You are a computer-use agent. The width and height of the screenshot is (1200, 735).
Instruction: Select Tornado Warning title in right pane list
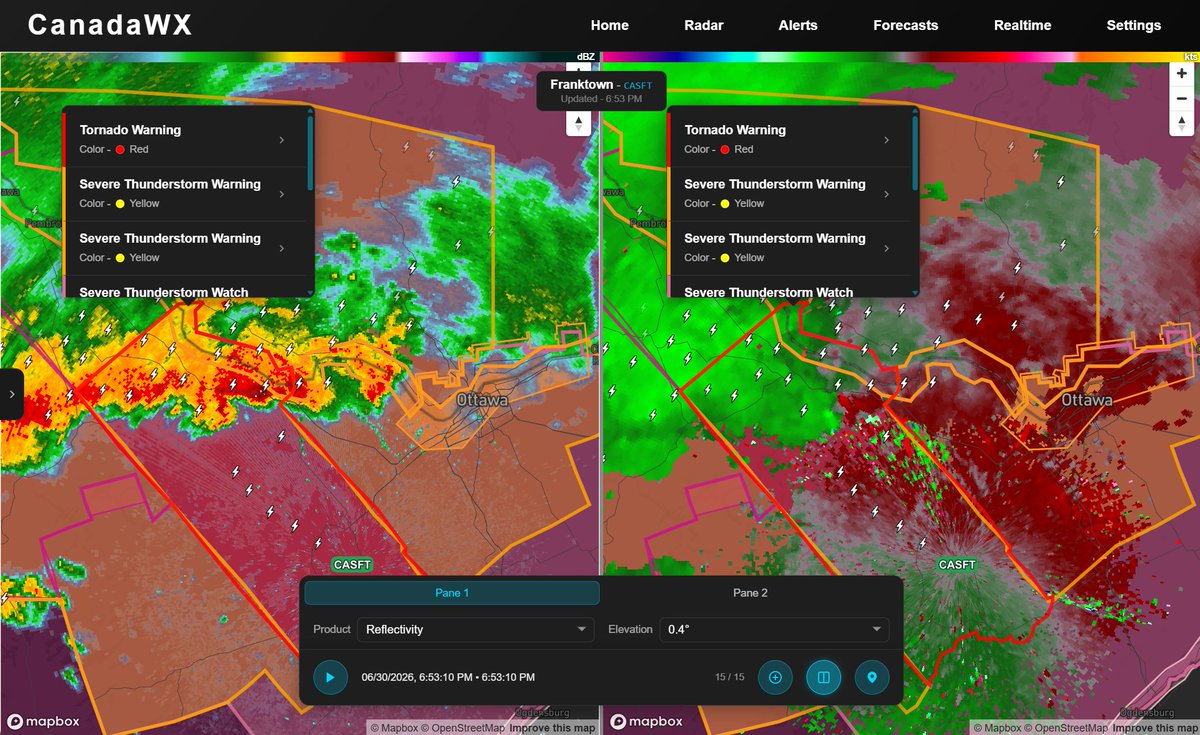pos(735,130)
